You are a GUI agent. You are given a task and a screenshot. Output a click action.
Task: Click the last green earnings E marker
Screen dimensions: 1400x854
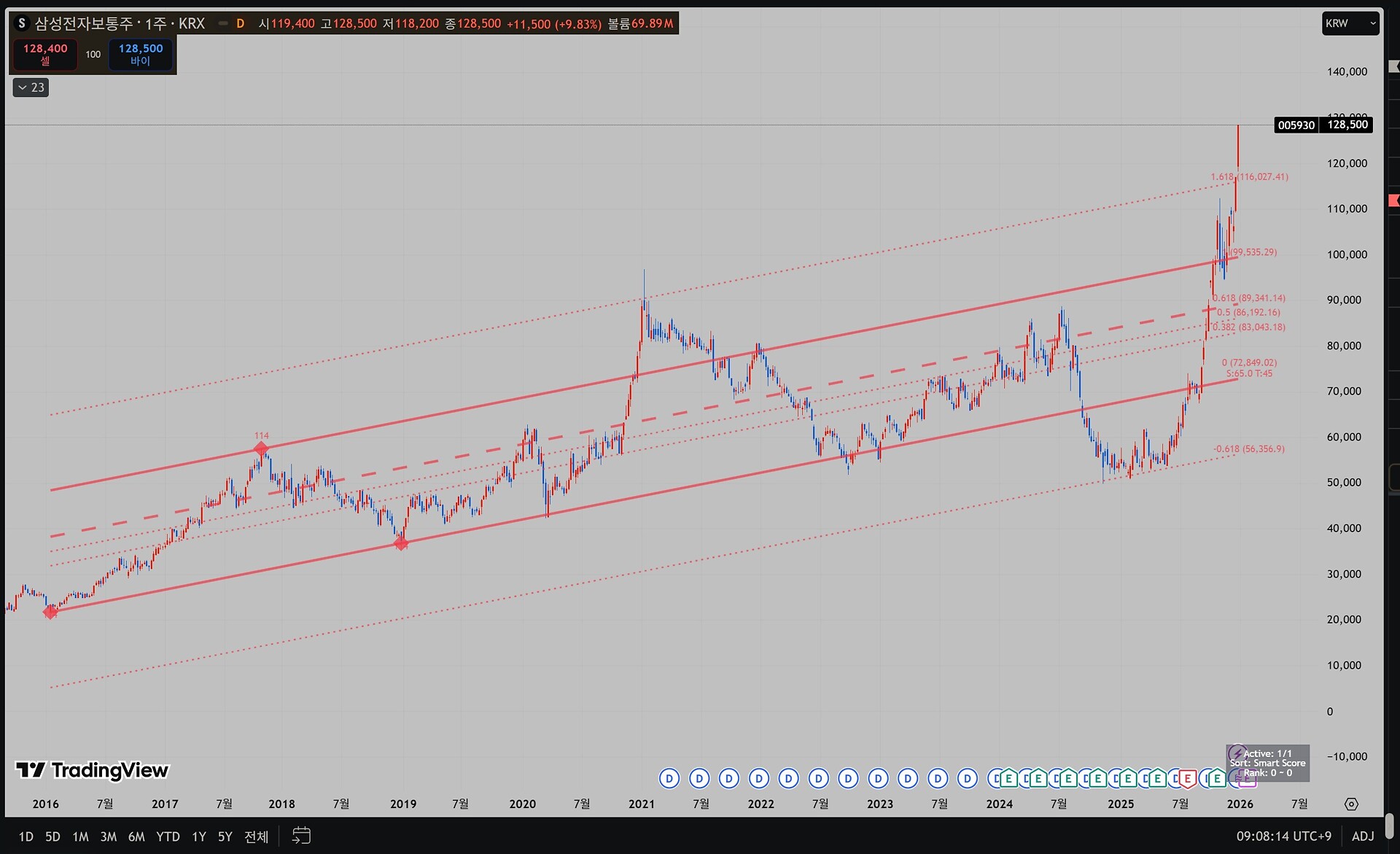click(x=1217, y=779)
